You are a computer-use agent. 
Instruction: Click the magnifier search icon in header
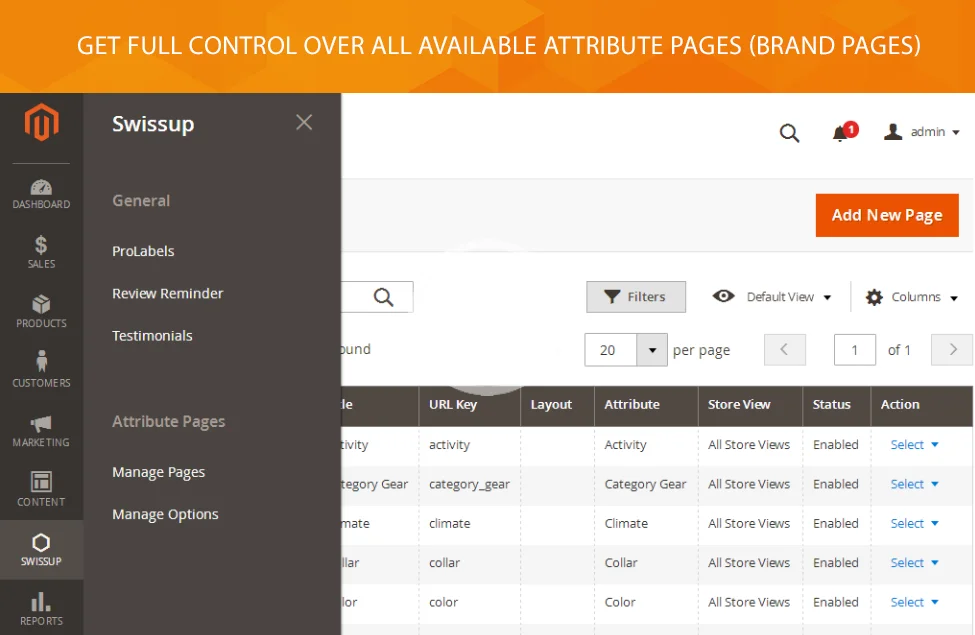789,133
